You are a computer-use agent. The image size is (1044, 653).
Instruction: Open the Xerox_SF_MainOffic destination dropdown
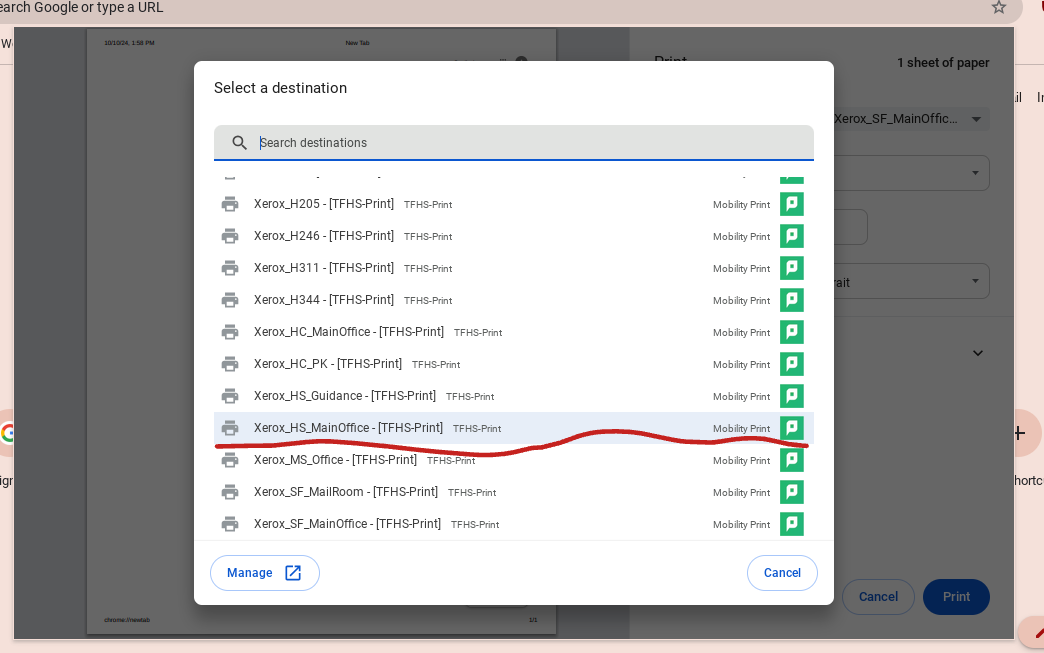(x=911, y=119)
